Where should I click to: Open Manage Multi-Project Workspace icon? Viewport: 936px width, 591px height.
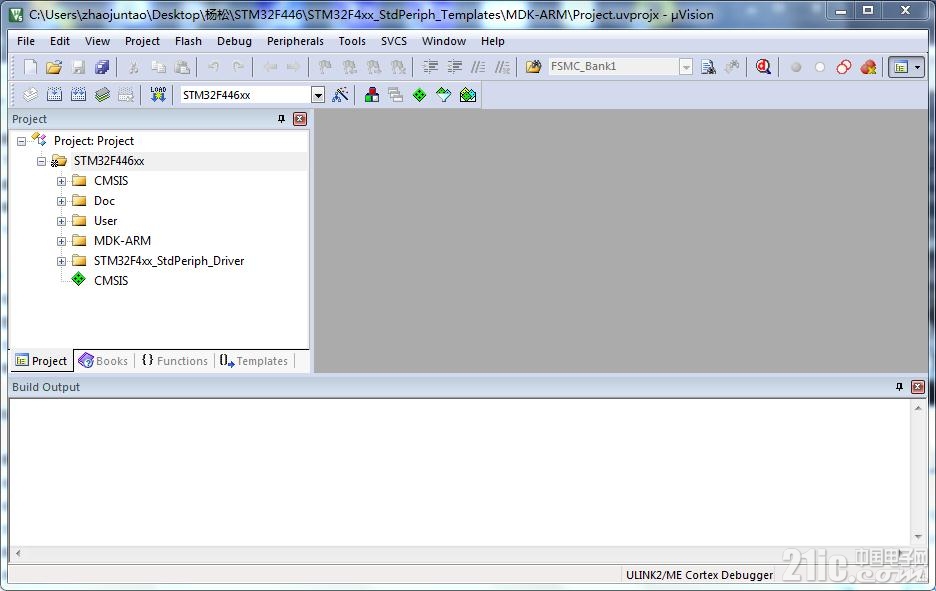tap(395, 94)
